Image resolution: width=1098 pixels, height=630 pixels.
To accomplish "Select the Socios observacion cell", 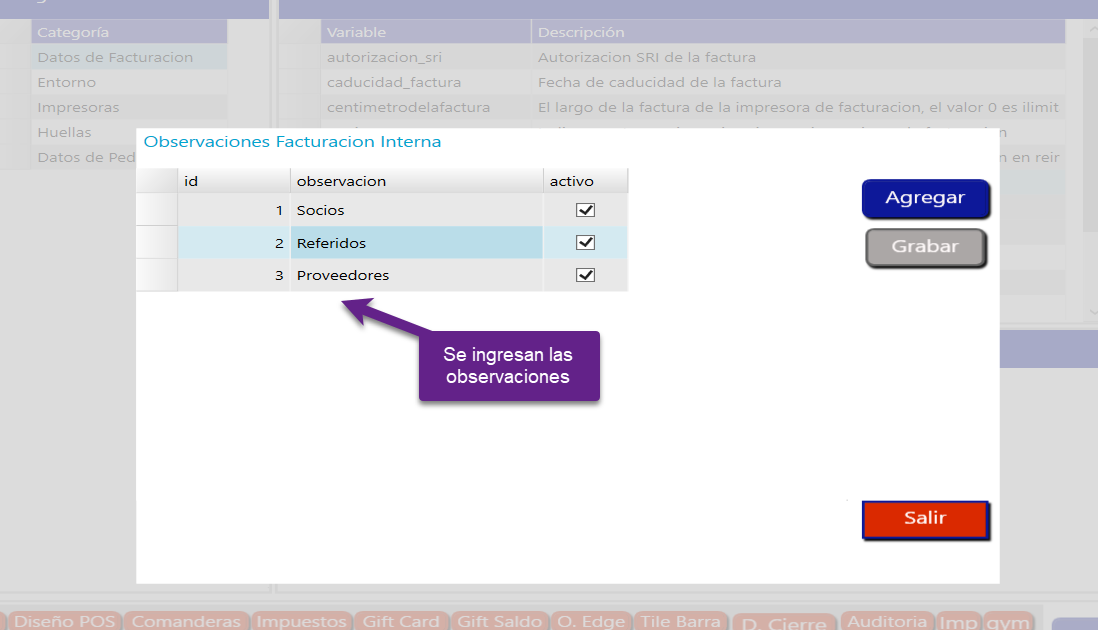I will [416, 211].
